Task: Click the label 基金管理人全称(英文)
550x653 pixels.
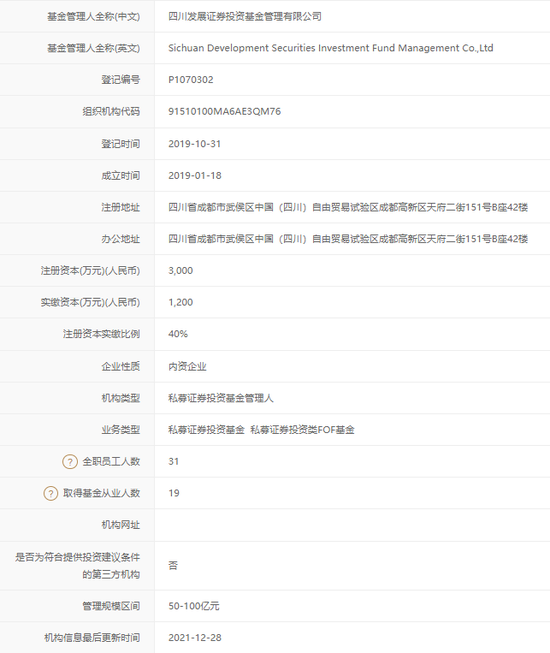Action: coord(93,48)
